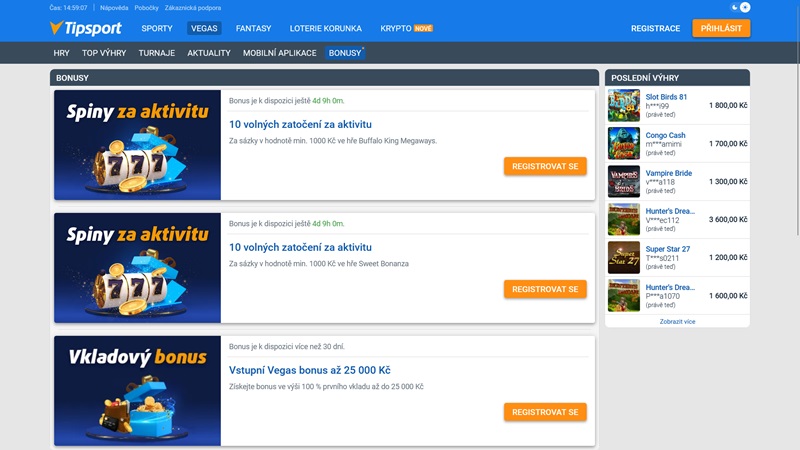
Task: Click the 1 700,00 Kč win amount
Action: point(728,144)
